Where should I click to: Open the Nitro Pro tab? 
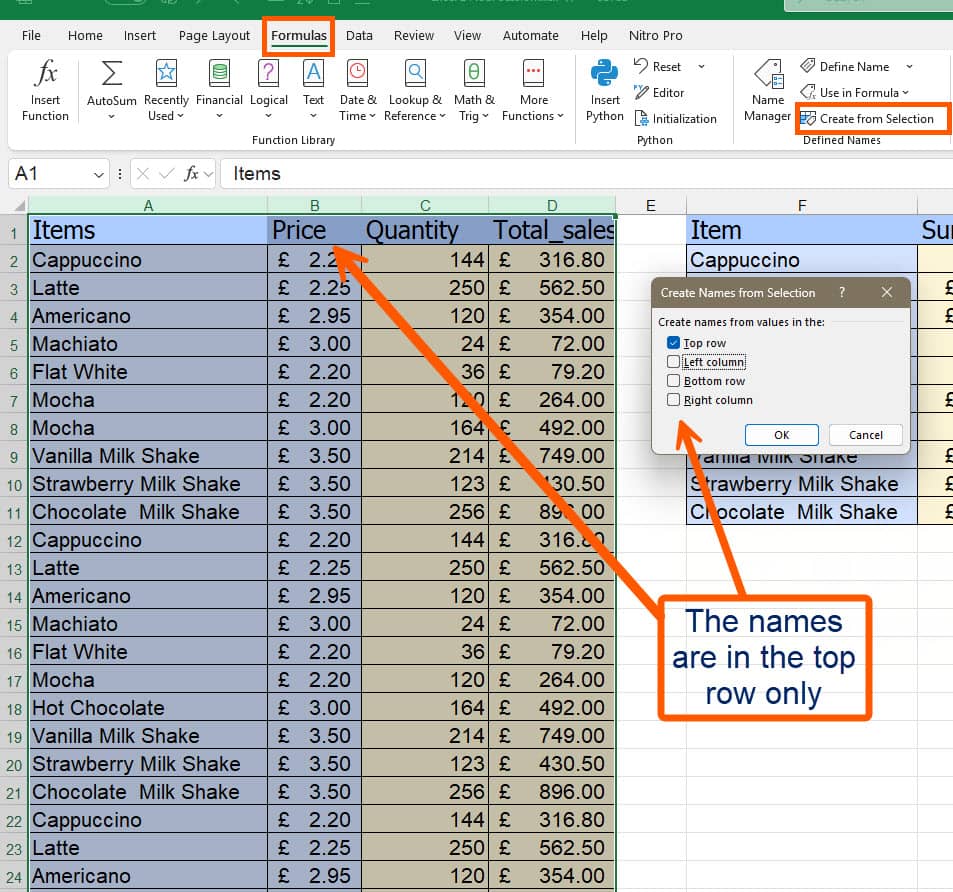655,35
